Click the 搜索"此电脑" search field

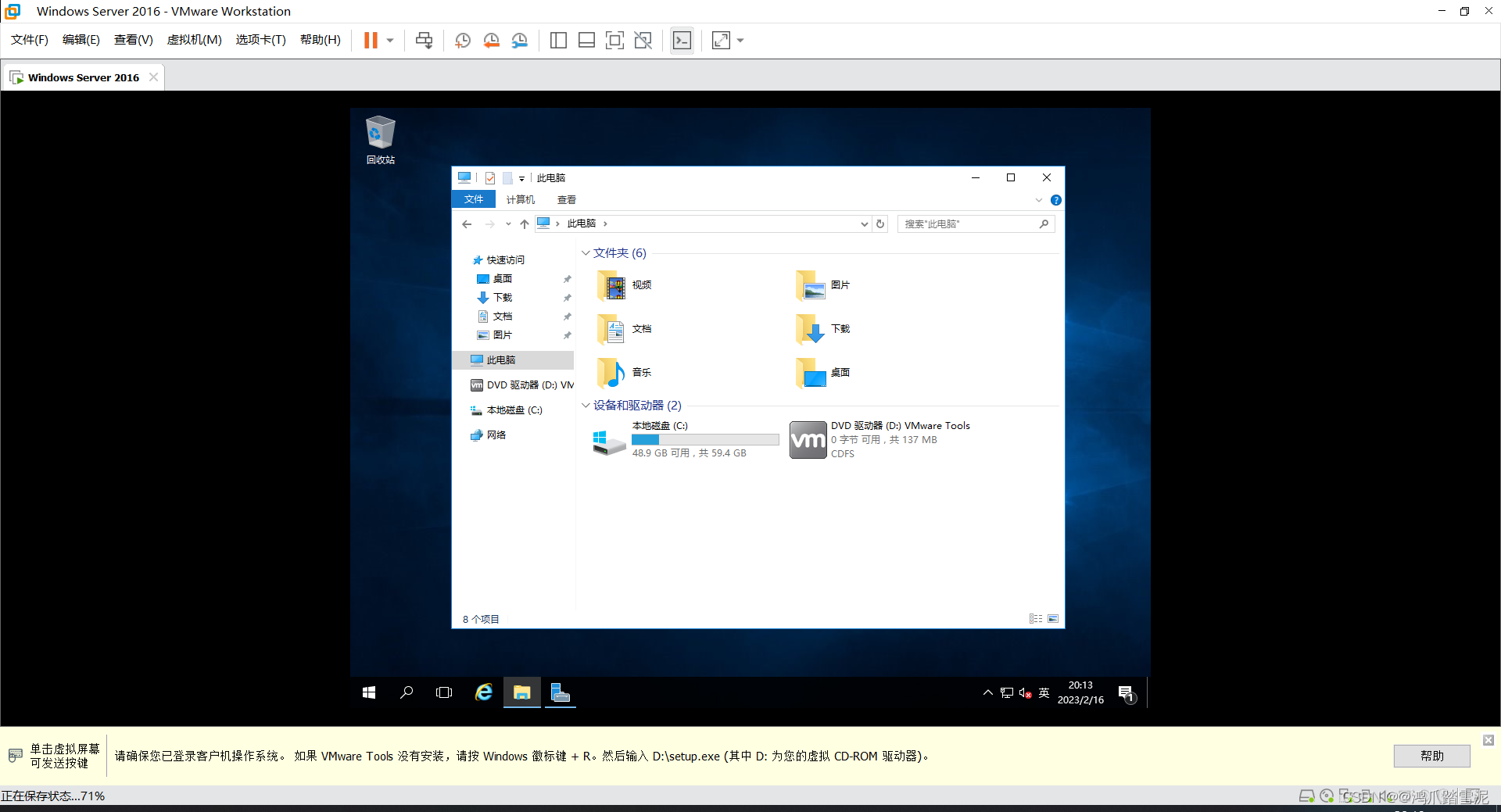point(976,224)
